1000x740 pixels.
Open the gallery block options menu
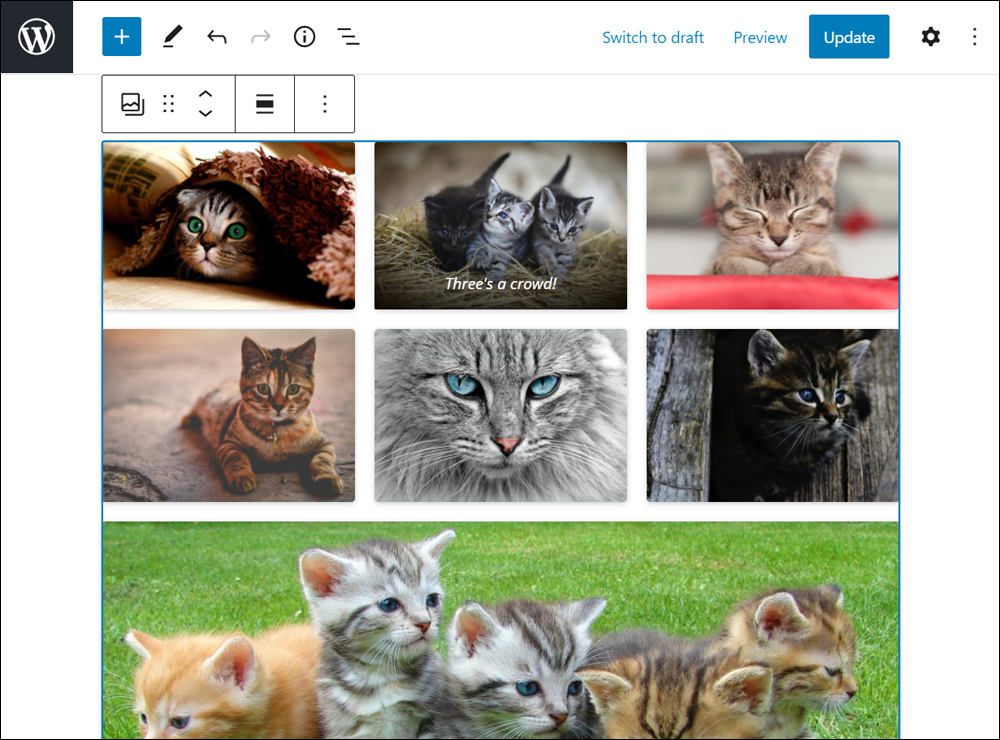coord(325,104)
